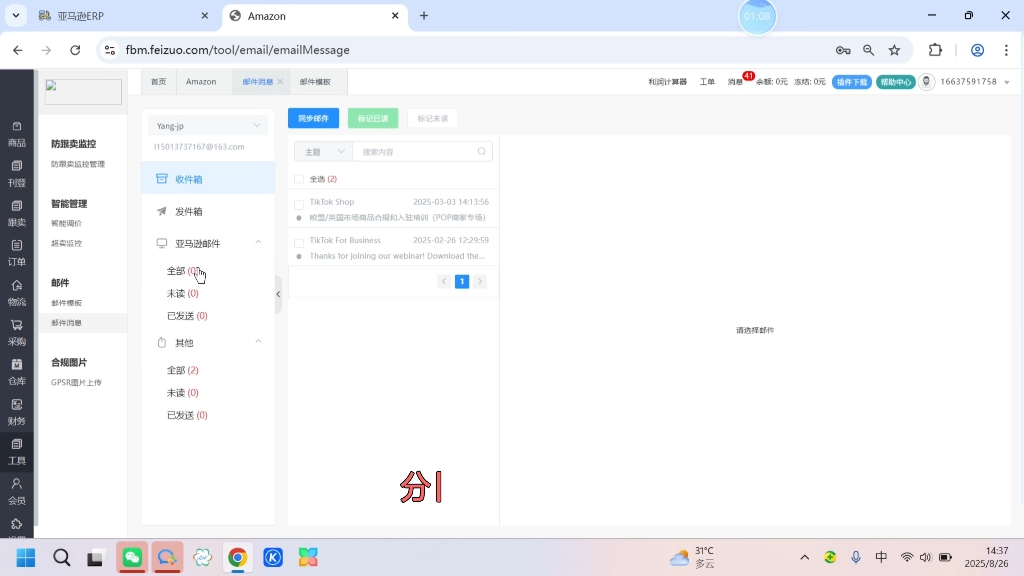Open Chrome's tab search dropdown arrow
1024x576 pixels.
click(x=16, y=15)
